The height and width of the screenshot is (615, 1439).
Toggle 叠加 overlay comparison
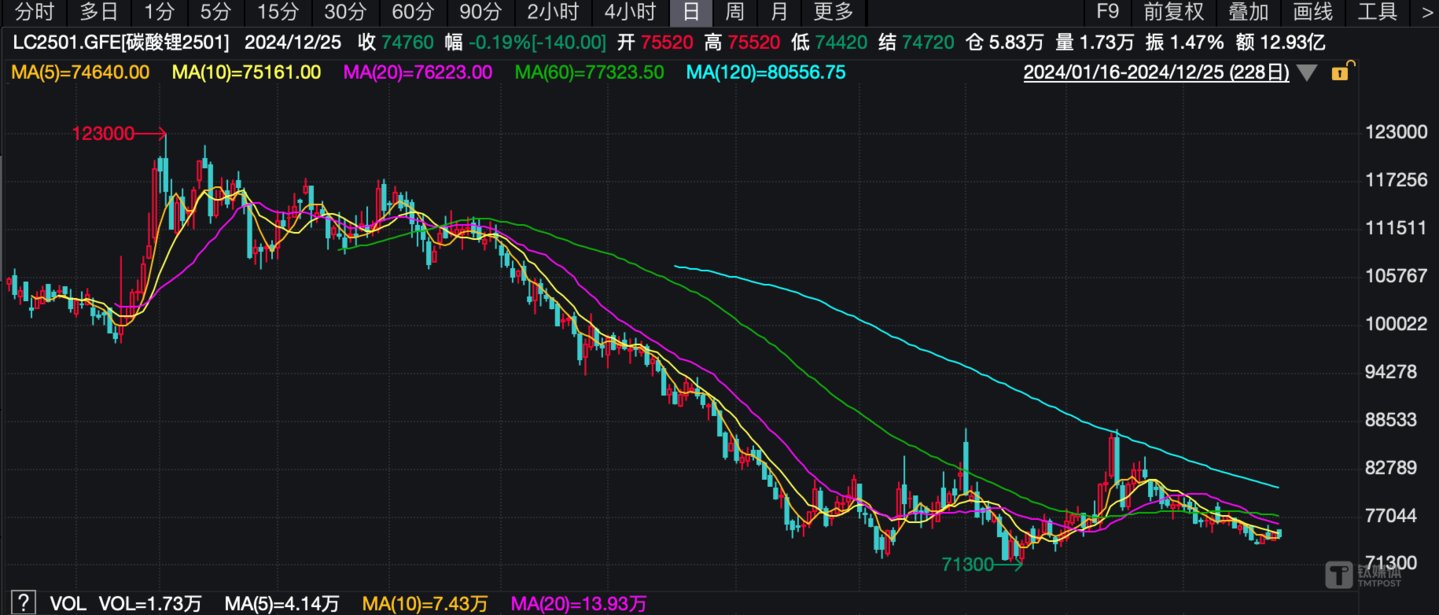pos(1249,12)
